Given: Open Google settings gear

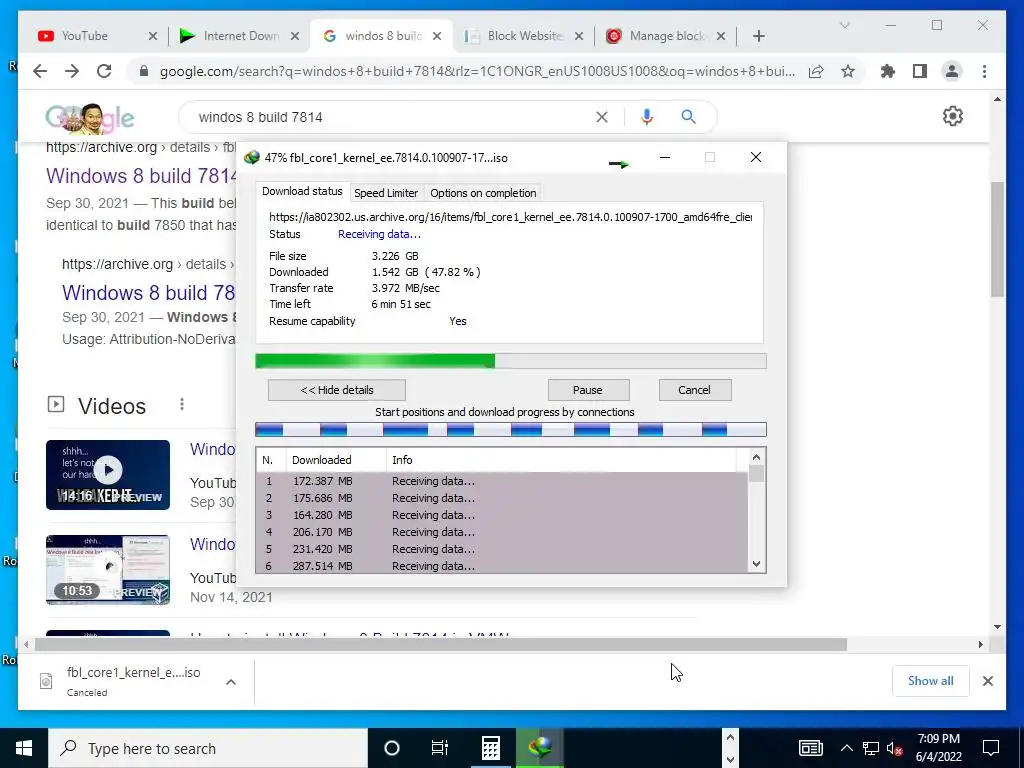Looking at the screenshot, I should coord(953,116).
